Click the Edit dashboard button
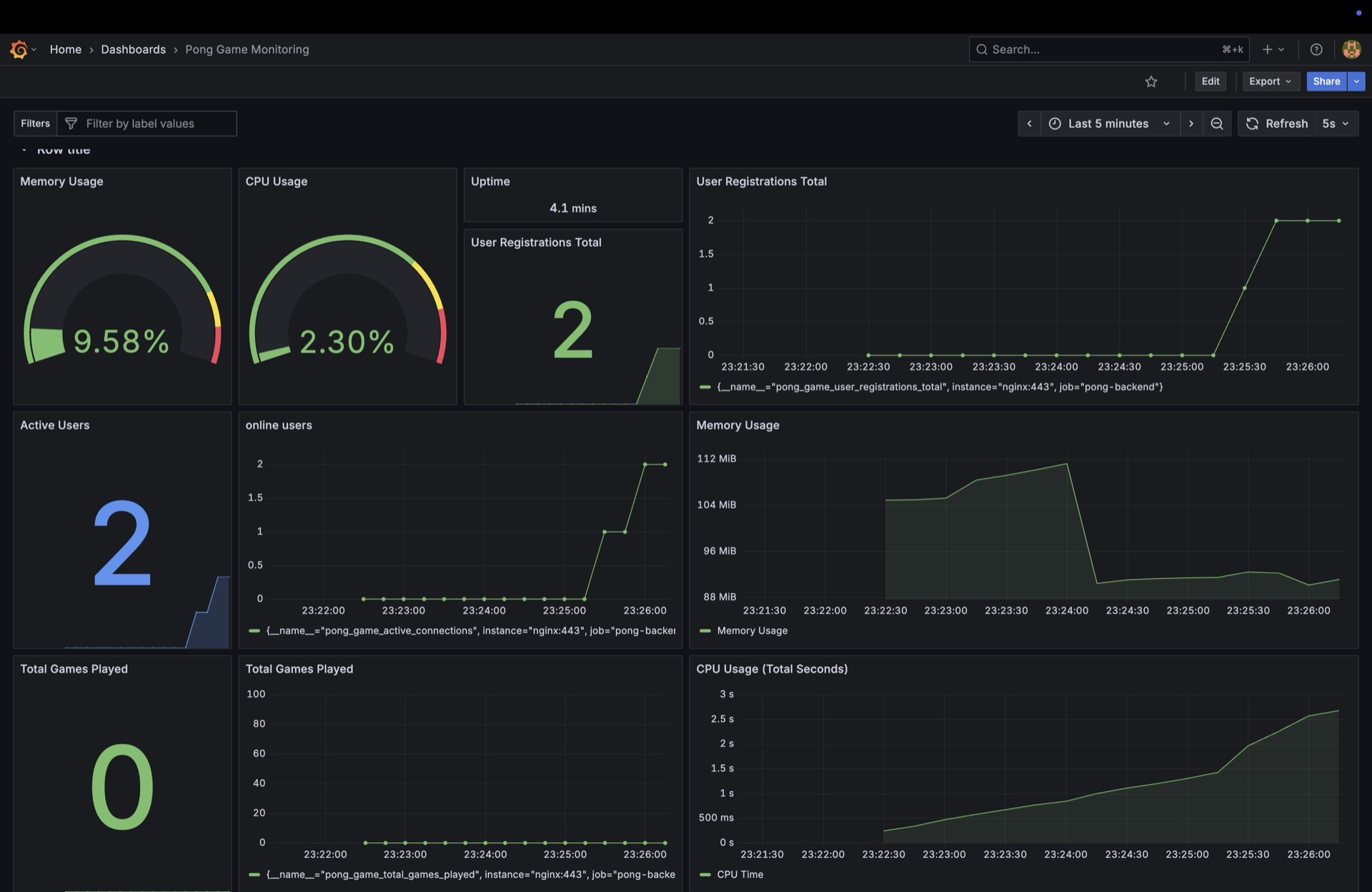1372x892 pixels. (x=1210, y=81)
